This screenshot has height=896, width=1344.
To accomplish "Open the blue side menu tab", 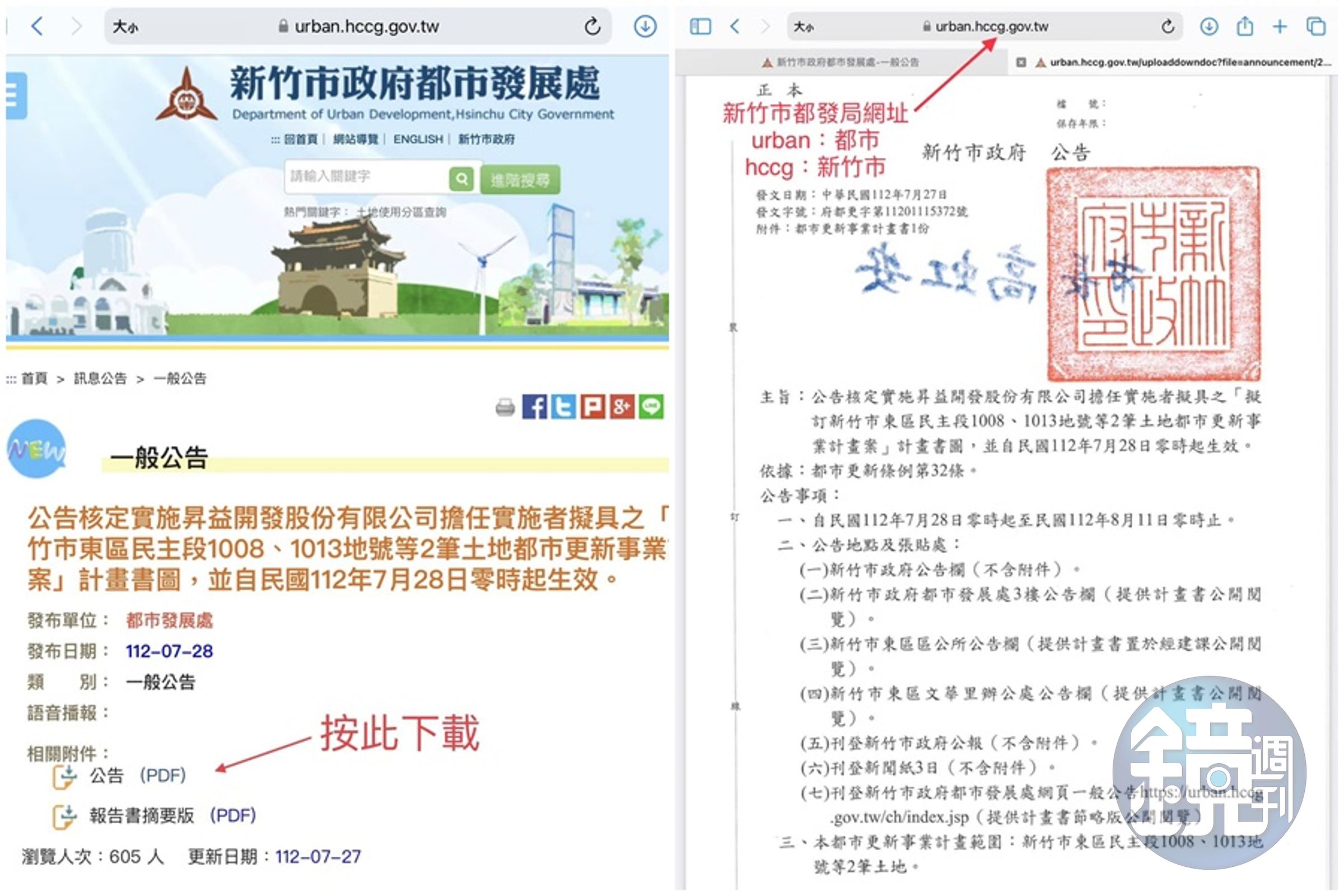I will 16,95.
